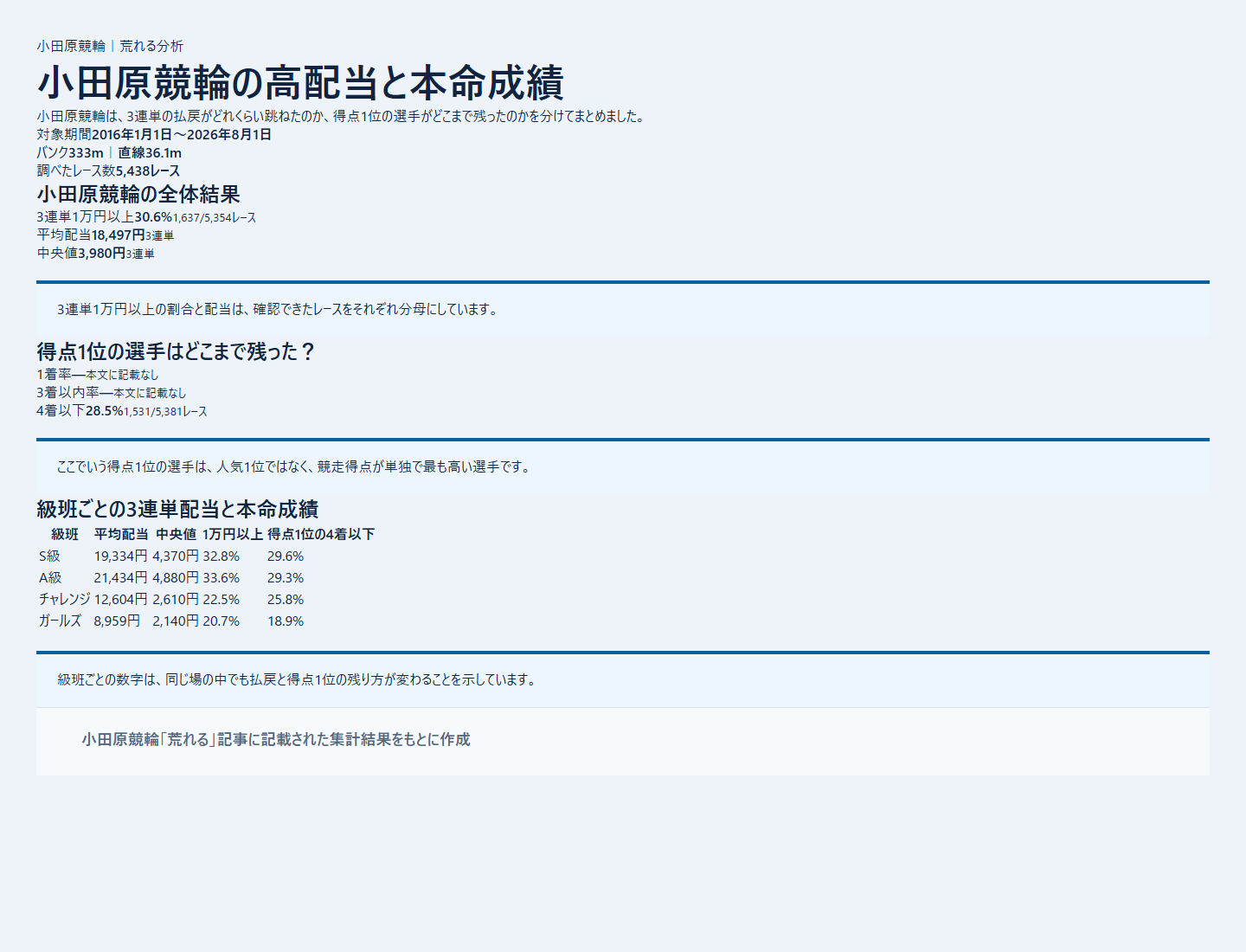This screenshot has height=952, width=1246.
Task: Click the '平均配当' column header
Action: click(121, 534)
